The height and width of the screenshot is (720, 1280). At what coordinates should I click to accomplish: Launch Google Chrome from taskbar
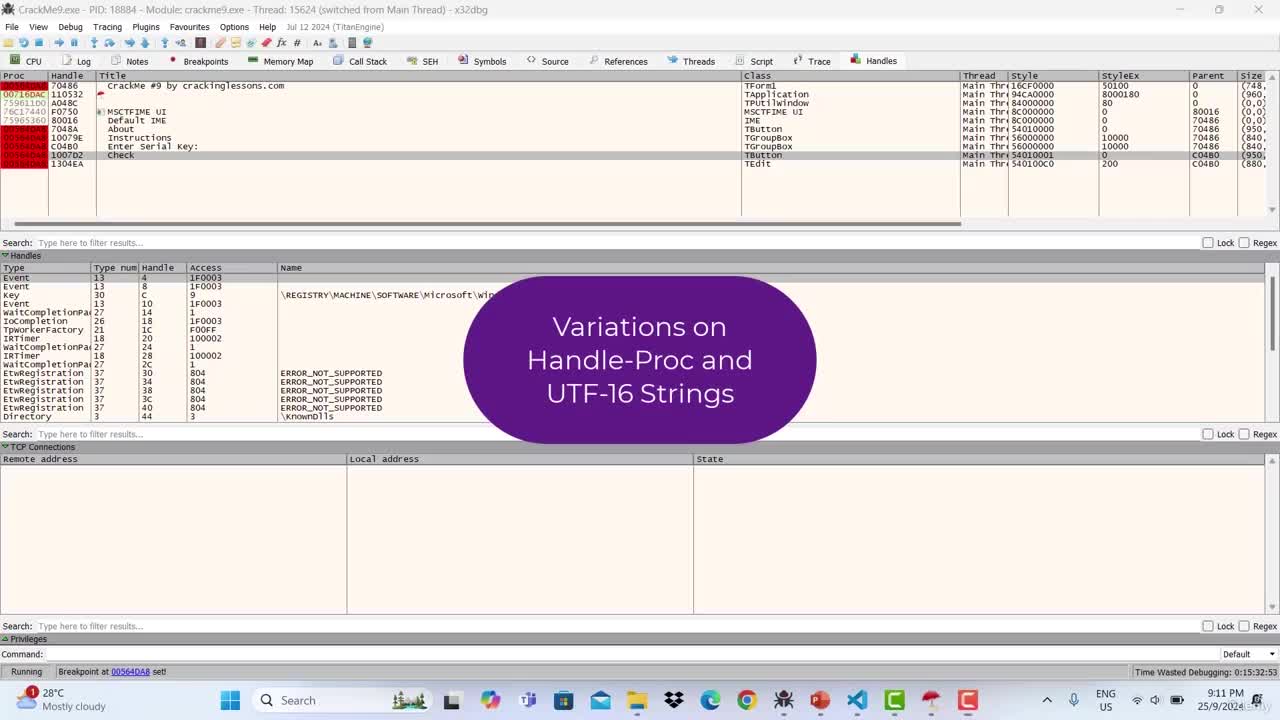pyautogui.click(x=746, y=700)
